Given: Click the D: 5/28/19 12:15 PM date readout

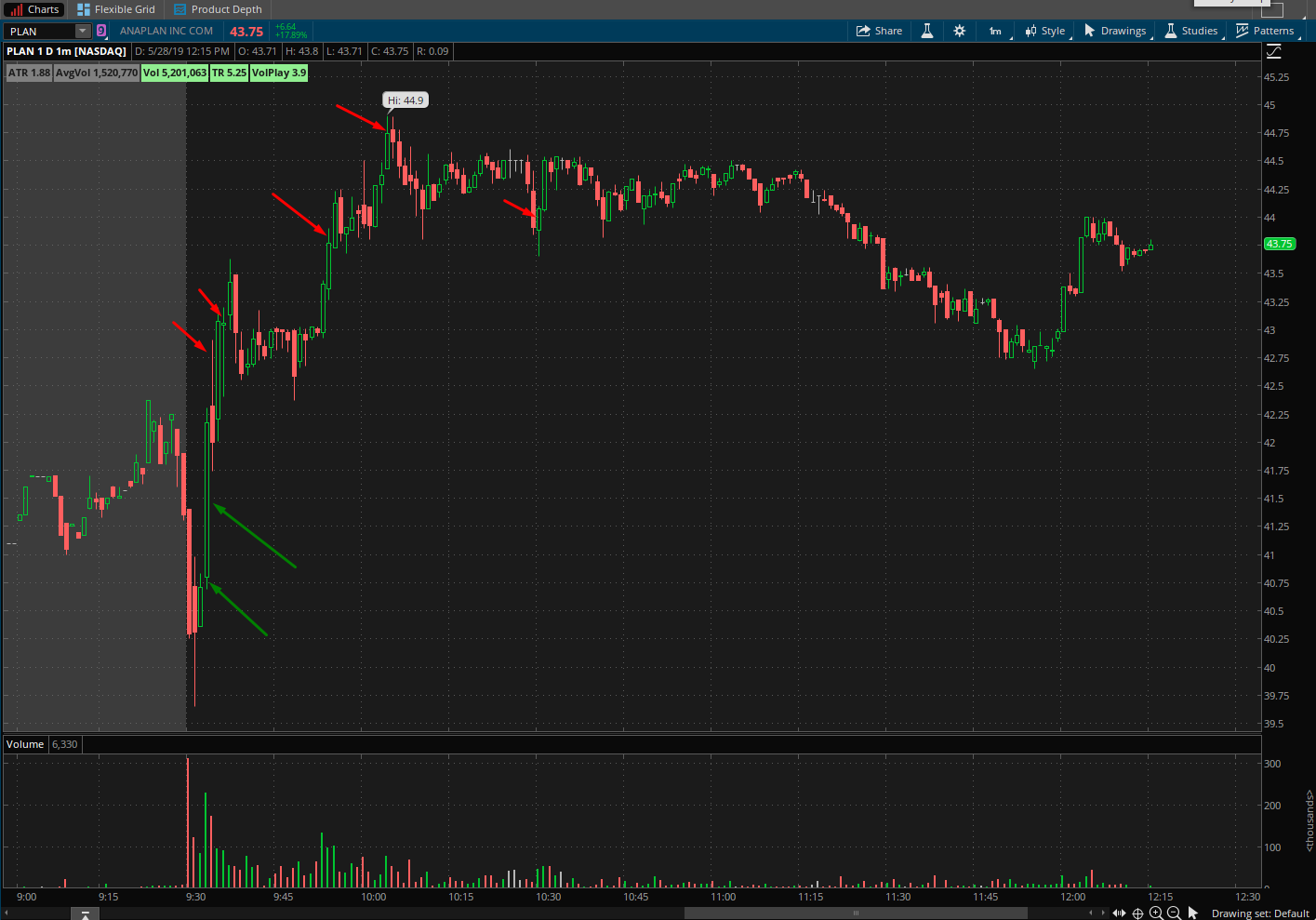Looking at the screenshot, I should coord(182,51).
